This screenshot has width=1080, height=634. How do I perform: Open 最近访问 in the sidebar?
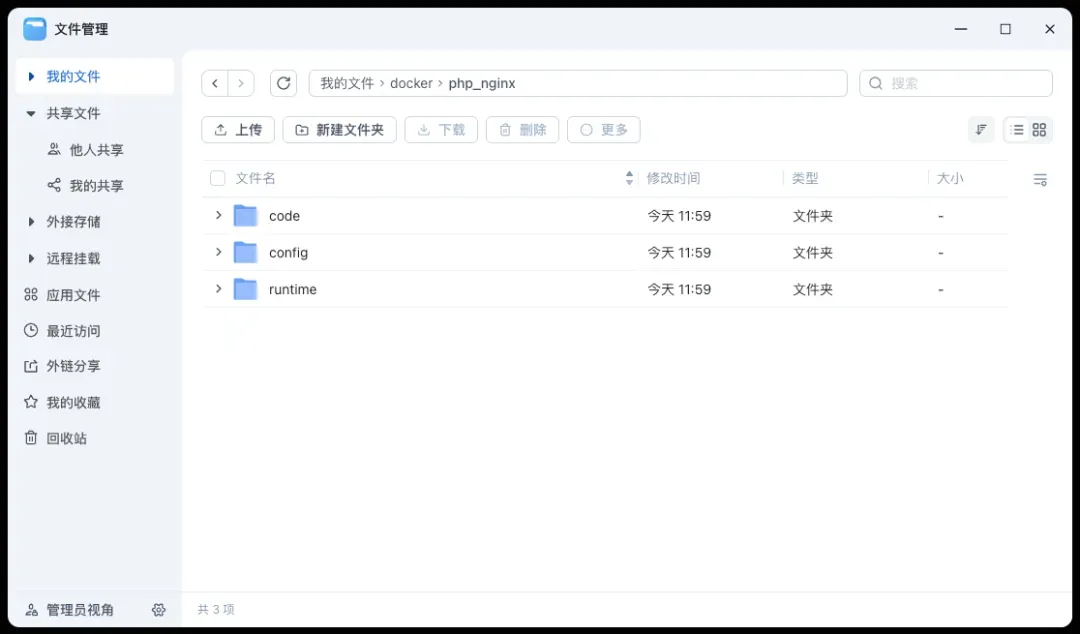(x=73, y=331)
